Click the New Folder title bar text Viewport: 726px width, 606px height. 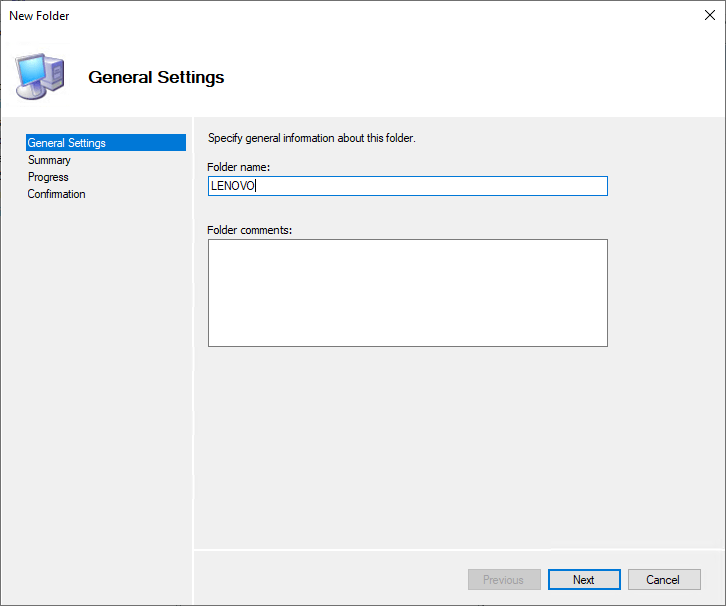40,16
